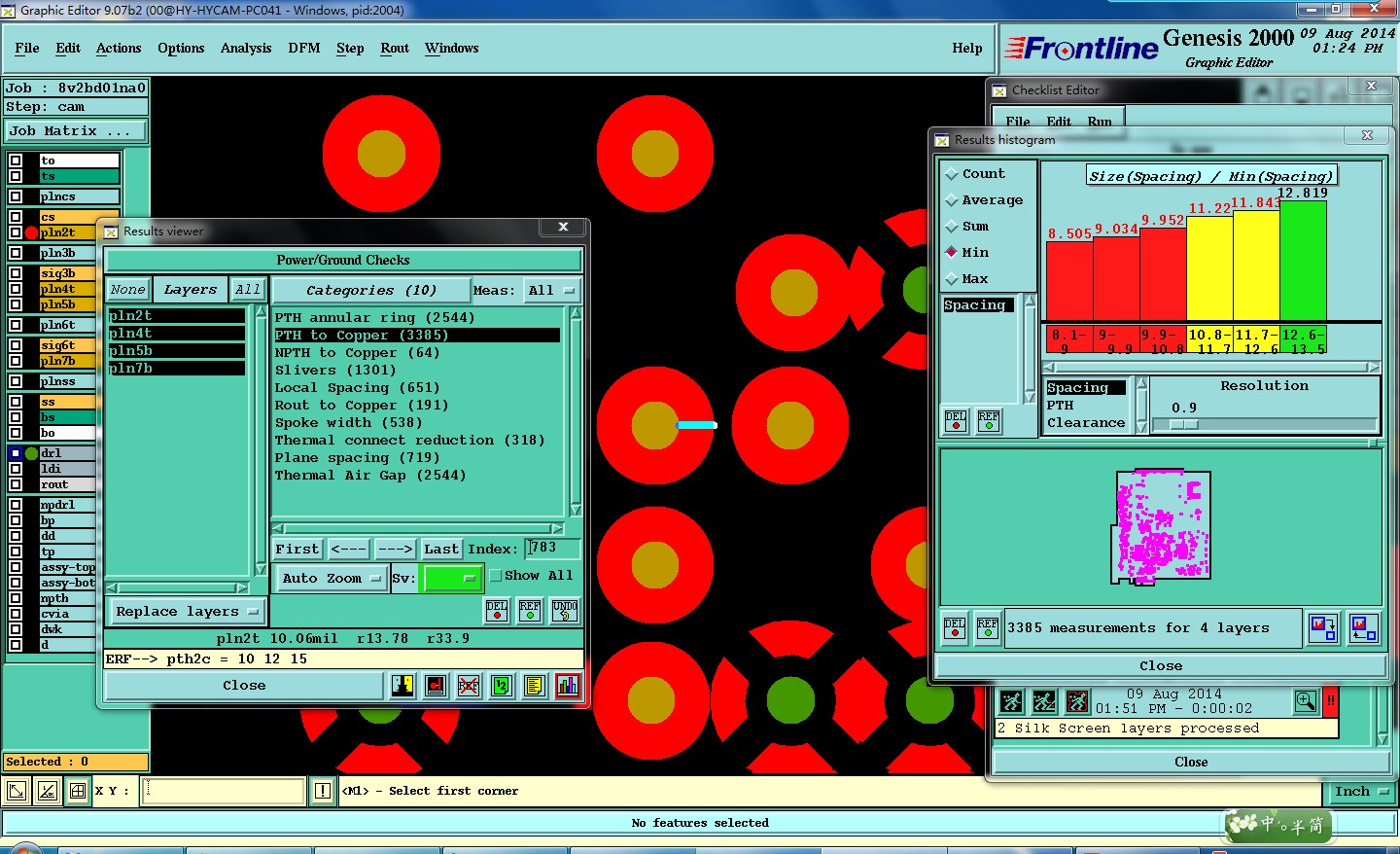The image size is (1400, 854).
Task: Click DEL icon beside measurements text
Action: (956, 628)
